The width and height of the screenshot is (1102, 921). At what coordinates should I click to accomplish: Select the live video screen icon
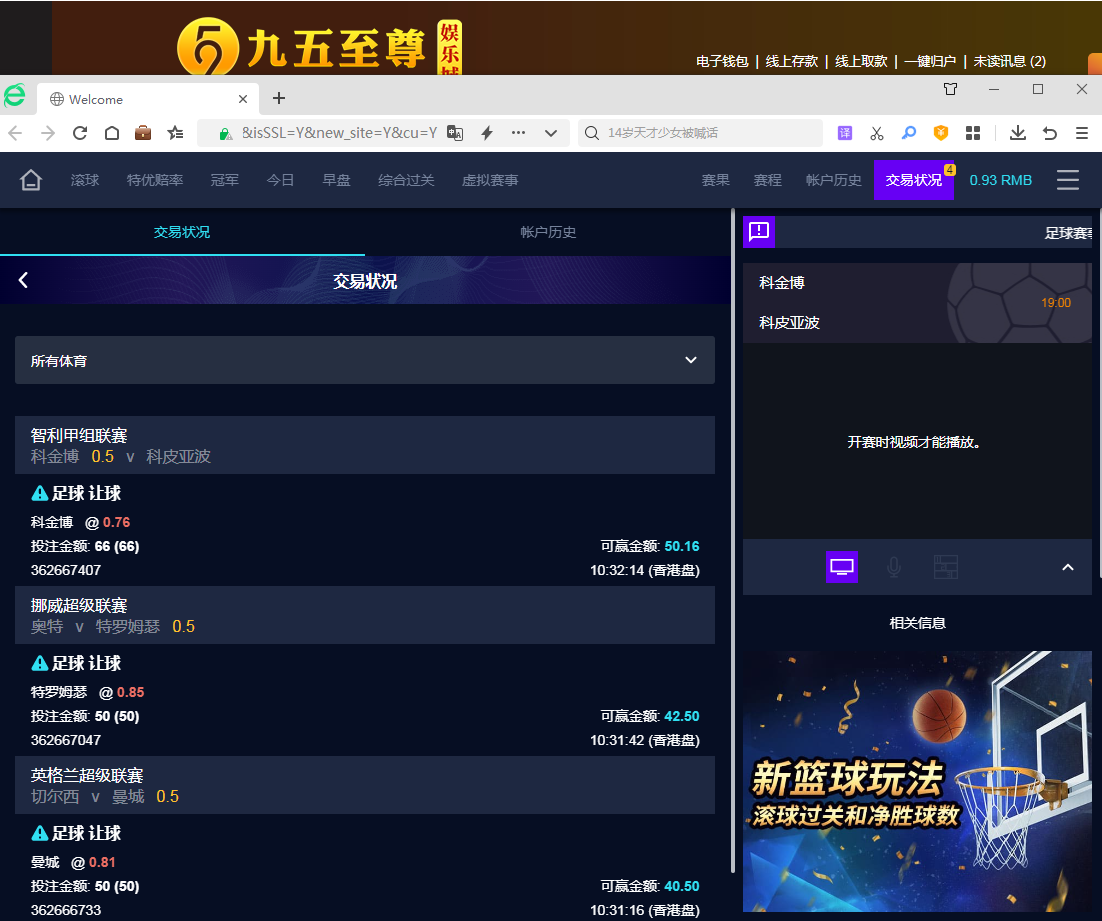[x=842, y=567]
